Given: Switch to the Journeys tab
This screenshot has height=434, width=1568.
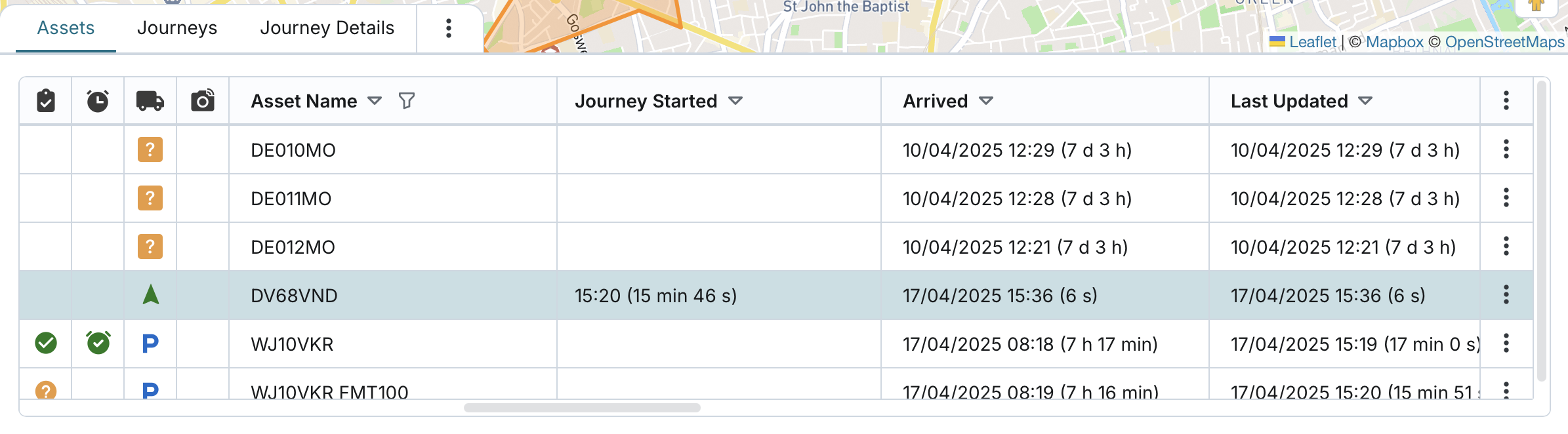Looking at the screenshot, I should click(177, 28).
